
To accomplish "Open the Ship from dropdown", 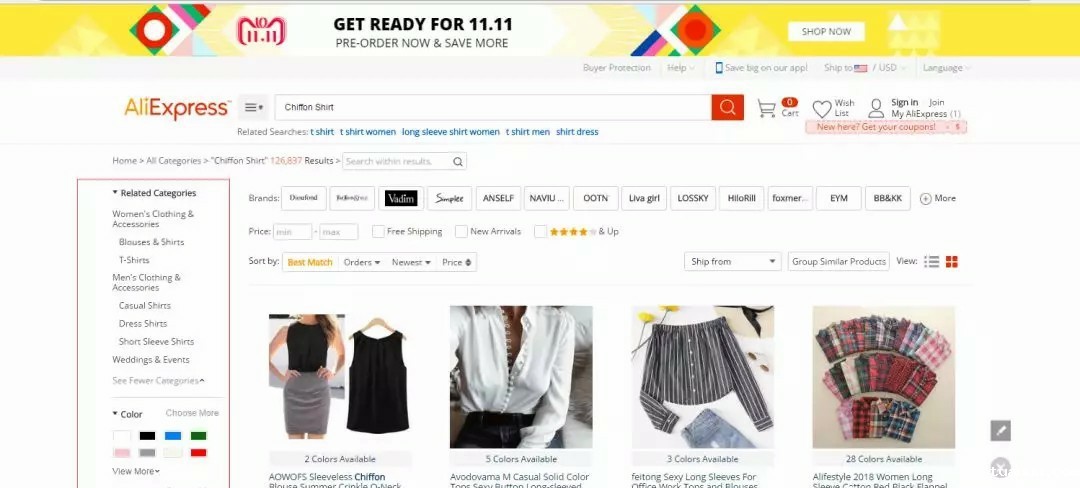I will click(732, 262).
